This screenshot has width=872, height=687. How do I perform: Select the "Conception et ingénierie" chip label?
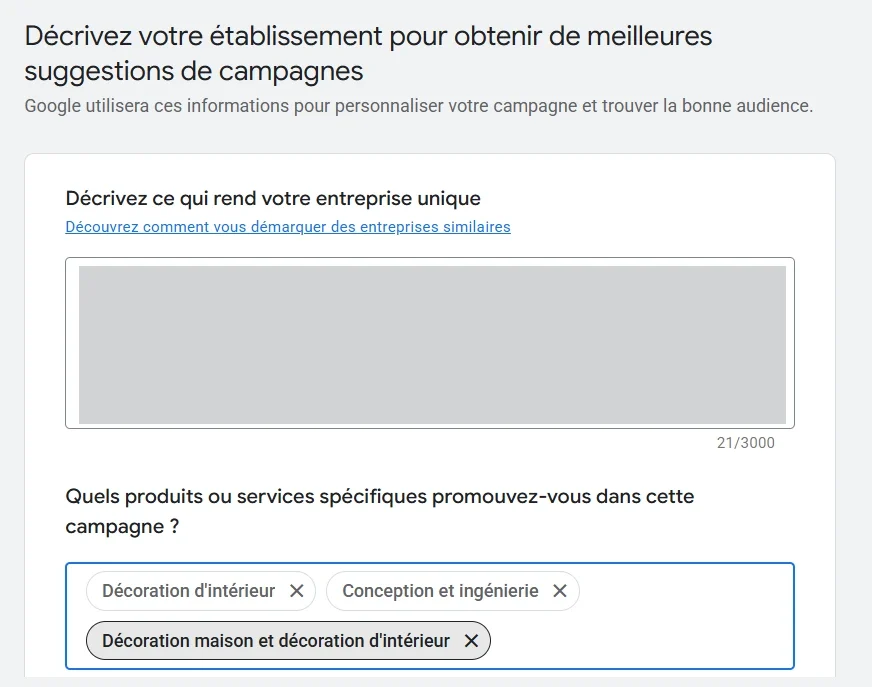point(440,591)
